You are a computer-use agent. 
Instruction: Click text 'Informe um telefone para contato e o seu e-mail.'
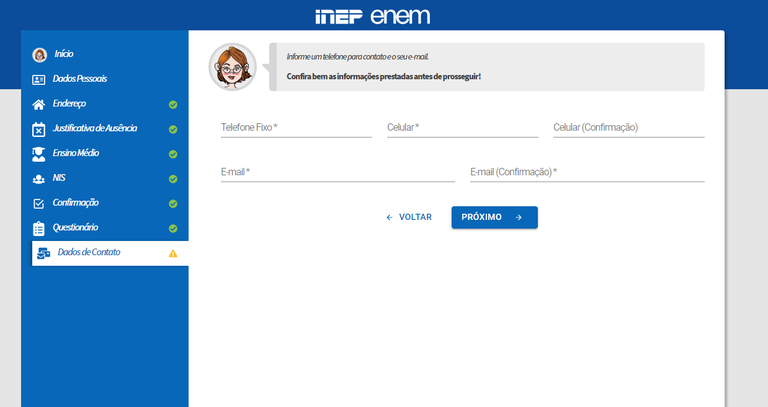pyautogui.click(x=358, y=57)
